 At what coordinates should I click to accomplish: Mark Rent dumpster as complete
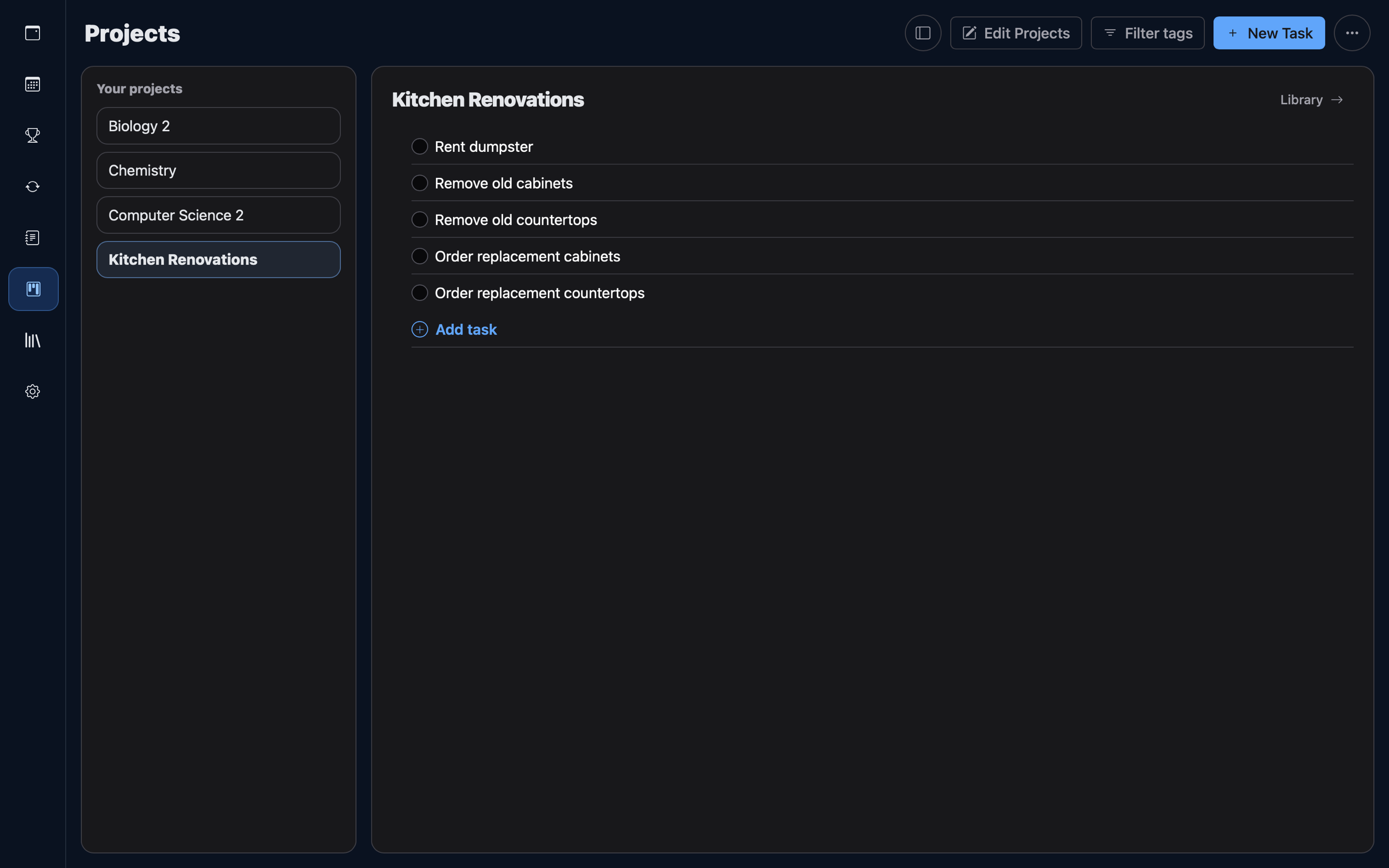click(420, 147)
